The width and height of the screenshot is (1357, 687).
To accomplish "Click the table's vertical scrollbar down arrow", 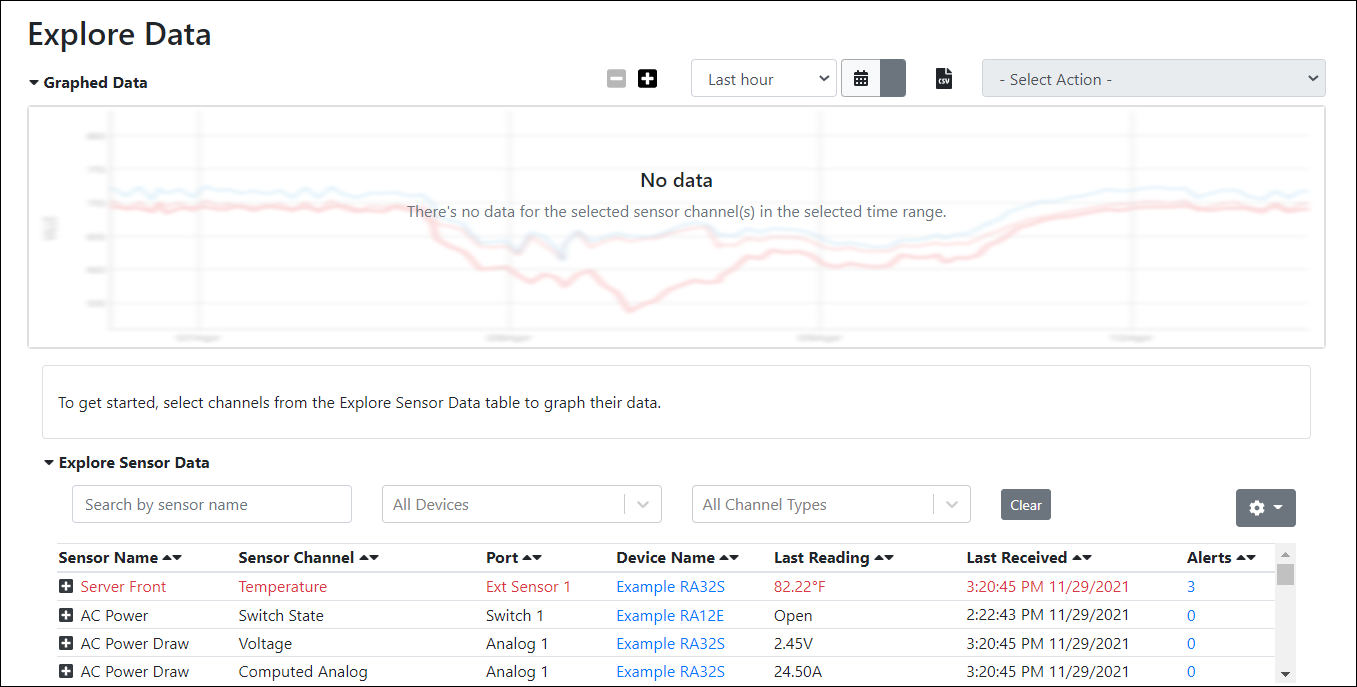I will coord(1285,675).
